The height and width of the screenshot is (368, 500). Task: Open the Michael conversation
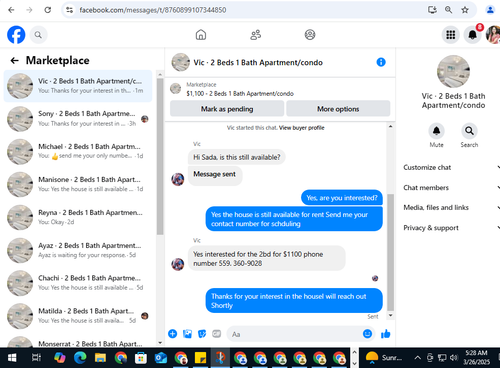click(x=78, y=151)
